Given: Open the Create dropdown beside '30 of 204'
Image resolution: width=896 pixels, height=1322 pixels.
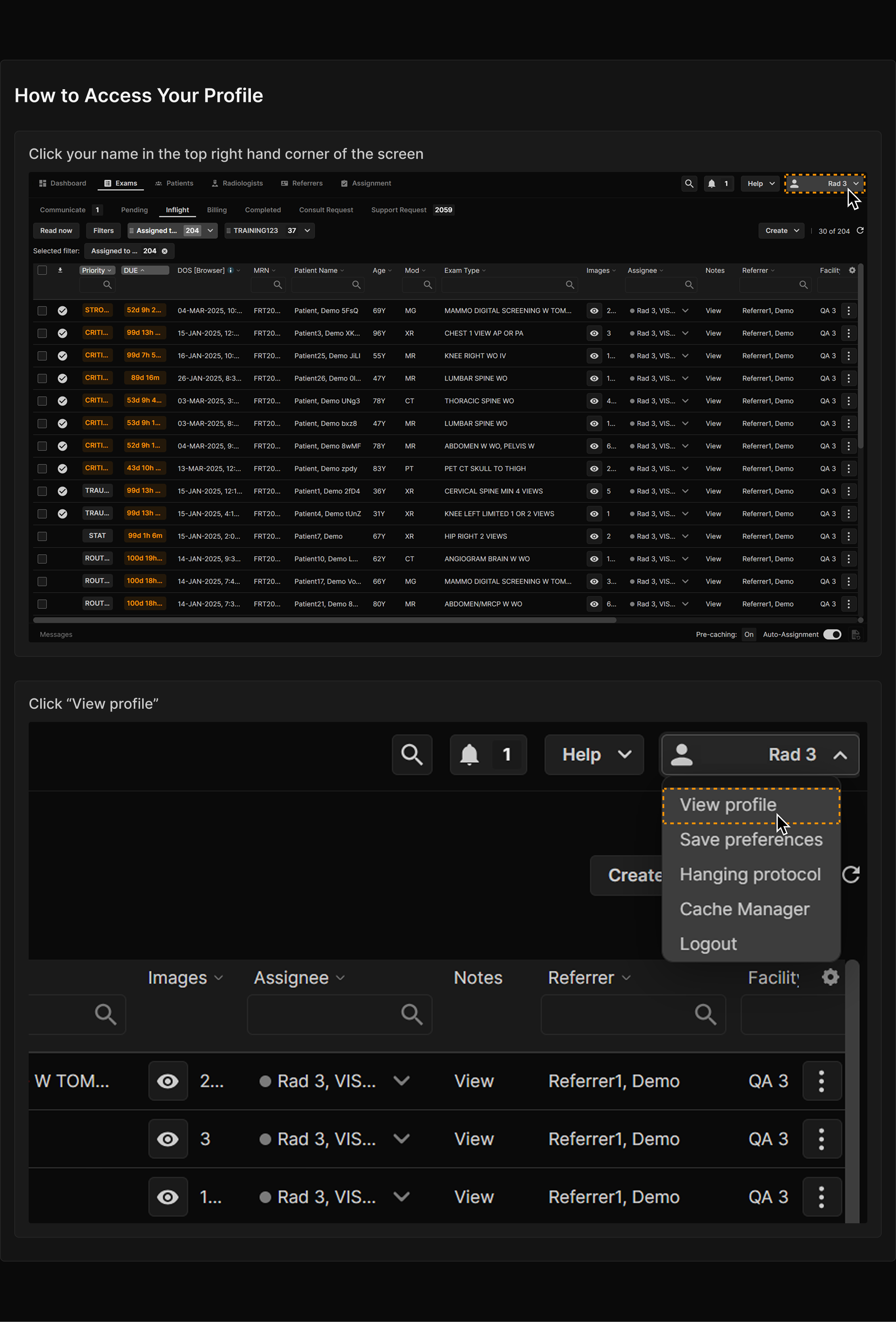Looking at the screenshot, I should (x=782, y=231).
